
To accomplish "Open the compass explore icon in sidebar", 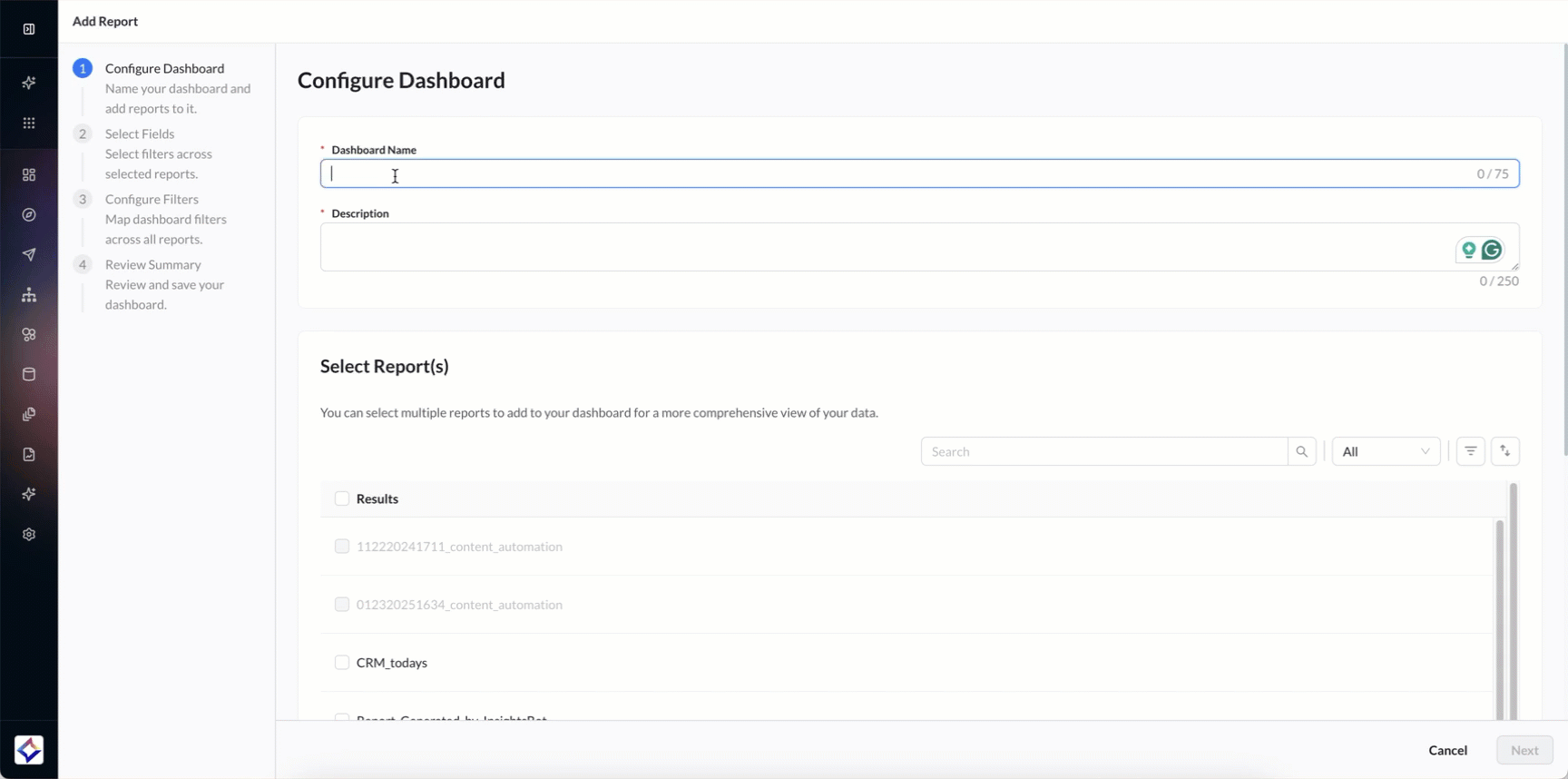I will (x=29, y=215).
